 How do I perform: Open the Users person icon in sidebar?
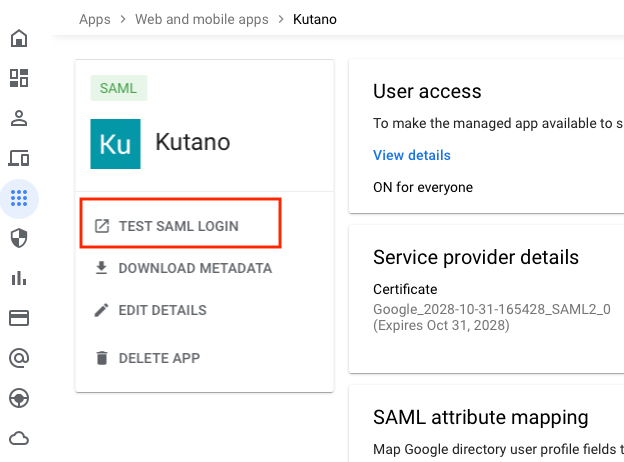point(19,118)
